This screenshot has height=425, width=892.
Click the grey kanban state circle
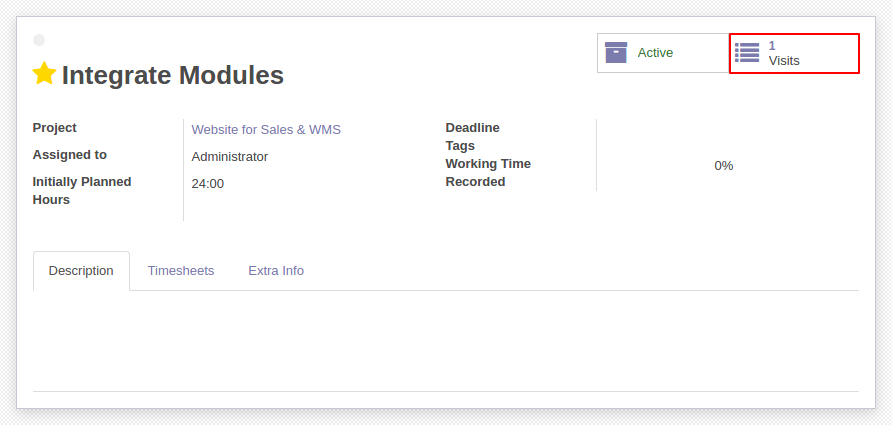pos(39,40)
